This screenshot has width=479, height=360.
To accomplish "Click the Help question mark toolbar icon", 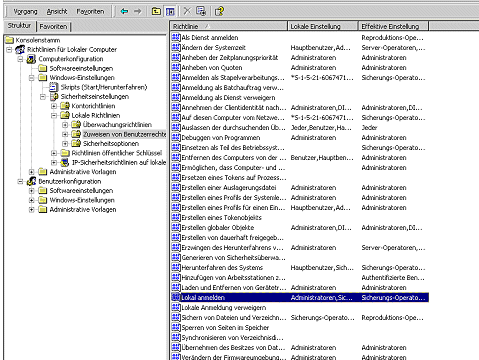I will point(219,12).
